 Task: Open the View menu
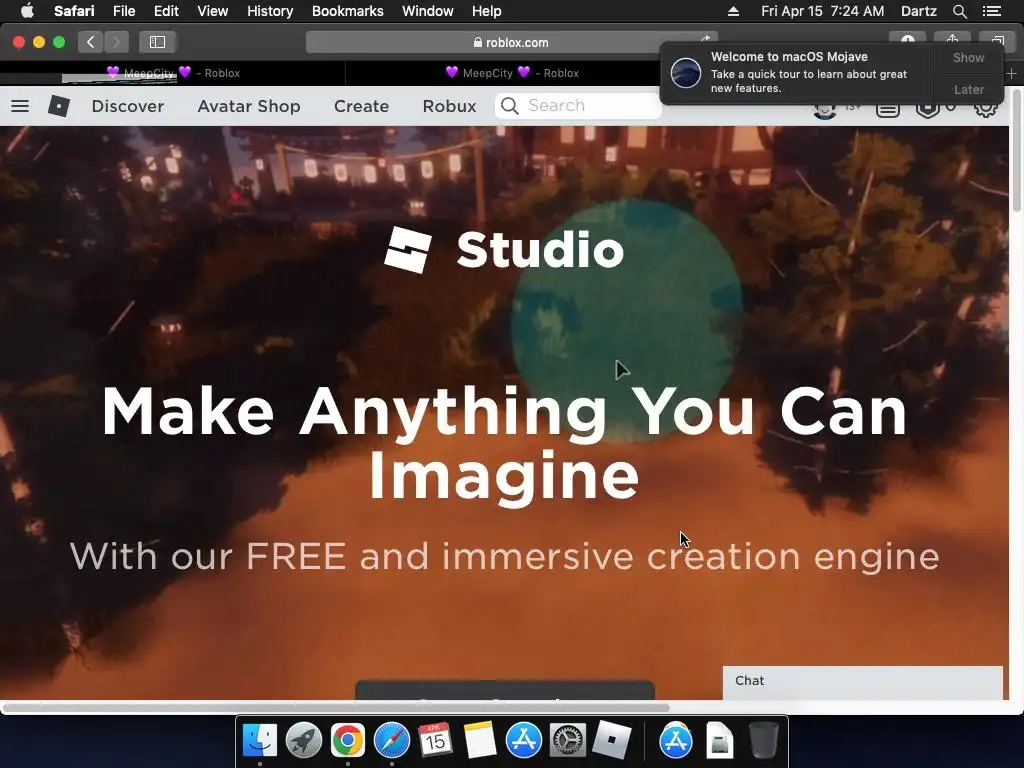coord(212,11)
